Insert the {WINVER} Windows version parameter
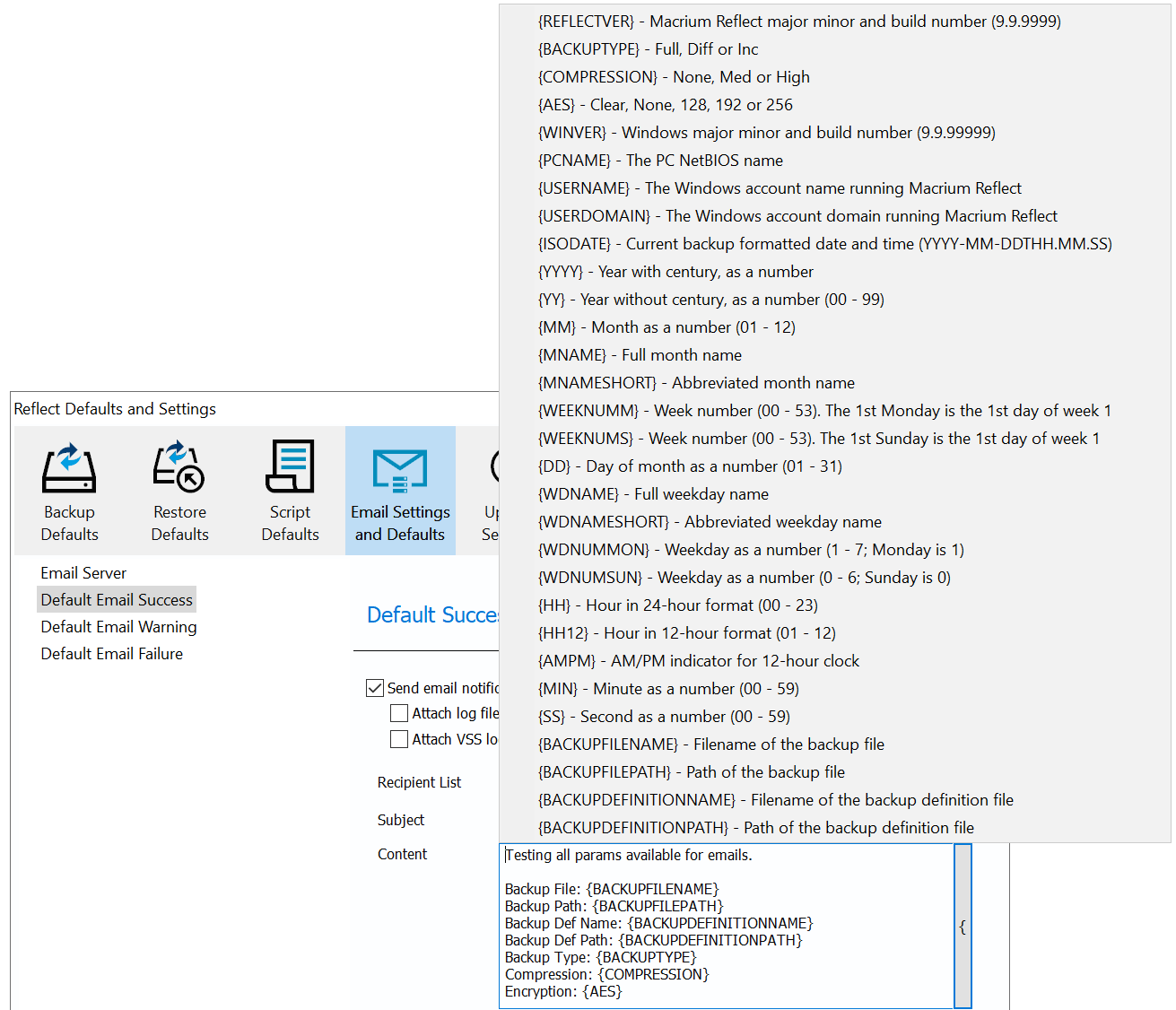The image size is (1176, 1010). point(834,133)
